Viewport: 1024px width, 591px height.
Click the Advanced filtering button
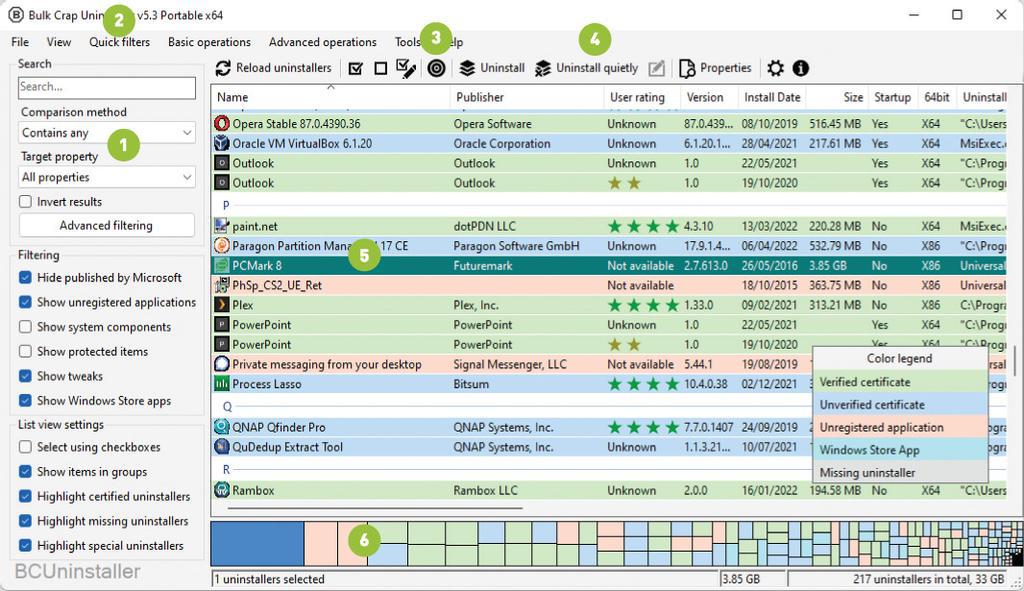106,225
